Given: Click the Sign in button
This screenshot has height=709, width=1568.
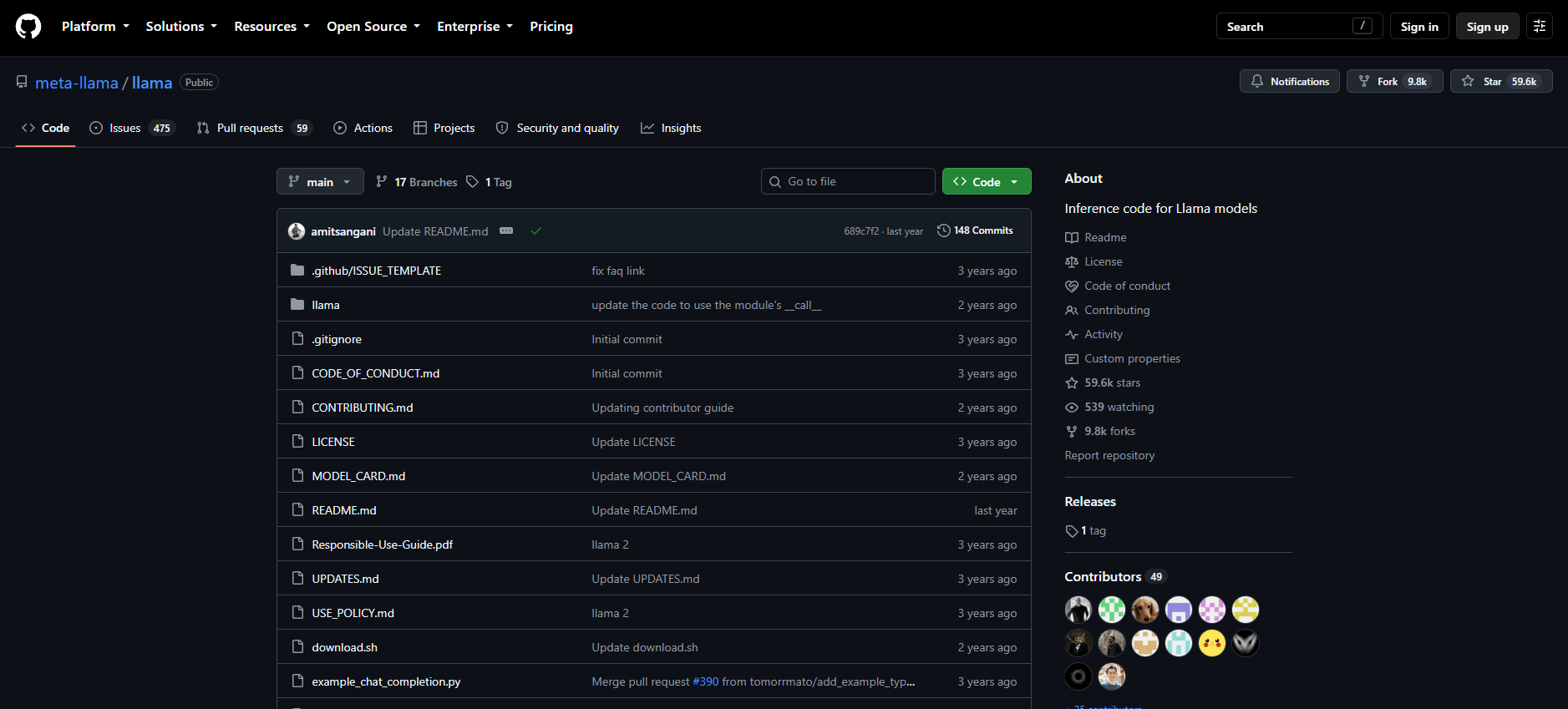Looking at the screenshot, I should point(1419,27).
